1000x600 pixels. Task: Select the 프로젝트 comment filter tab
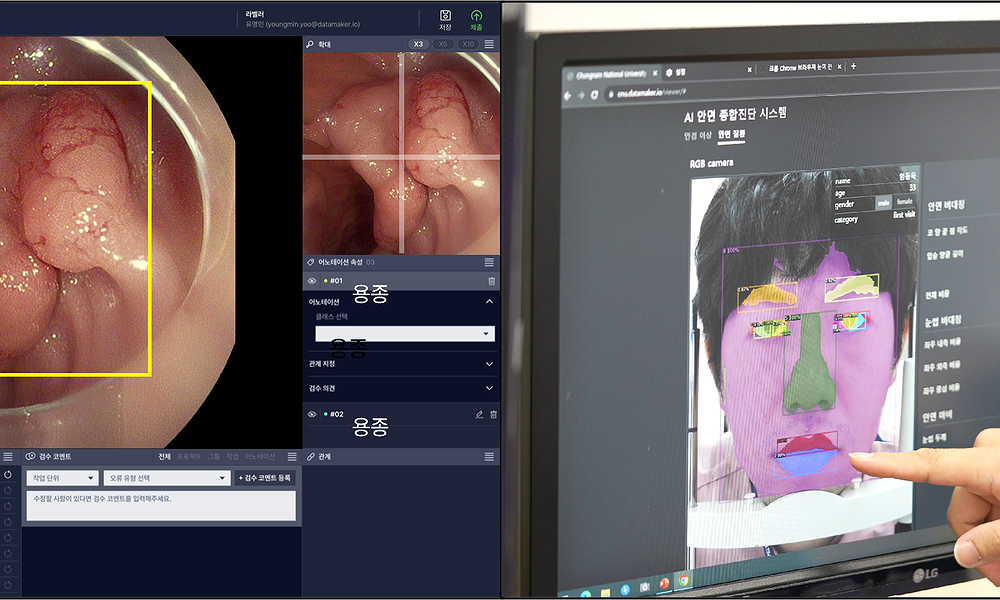189,457
